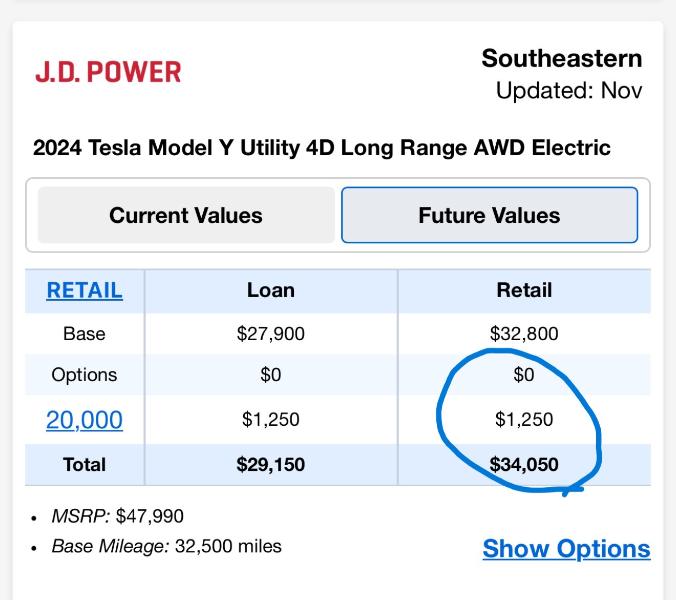The image size is (676, 600).
Task: Click the Retail column header
Action: [524, 290]
